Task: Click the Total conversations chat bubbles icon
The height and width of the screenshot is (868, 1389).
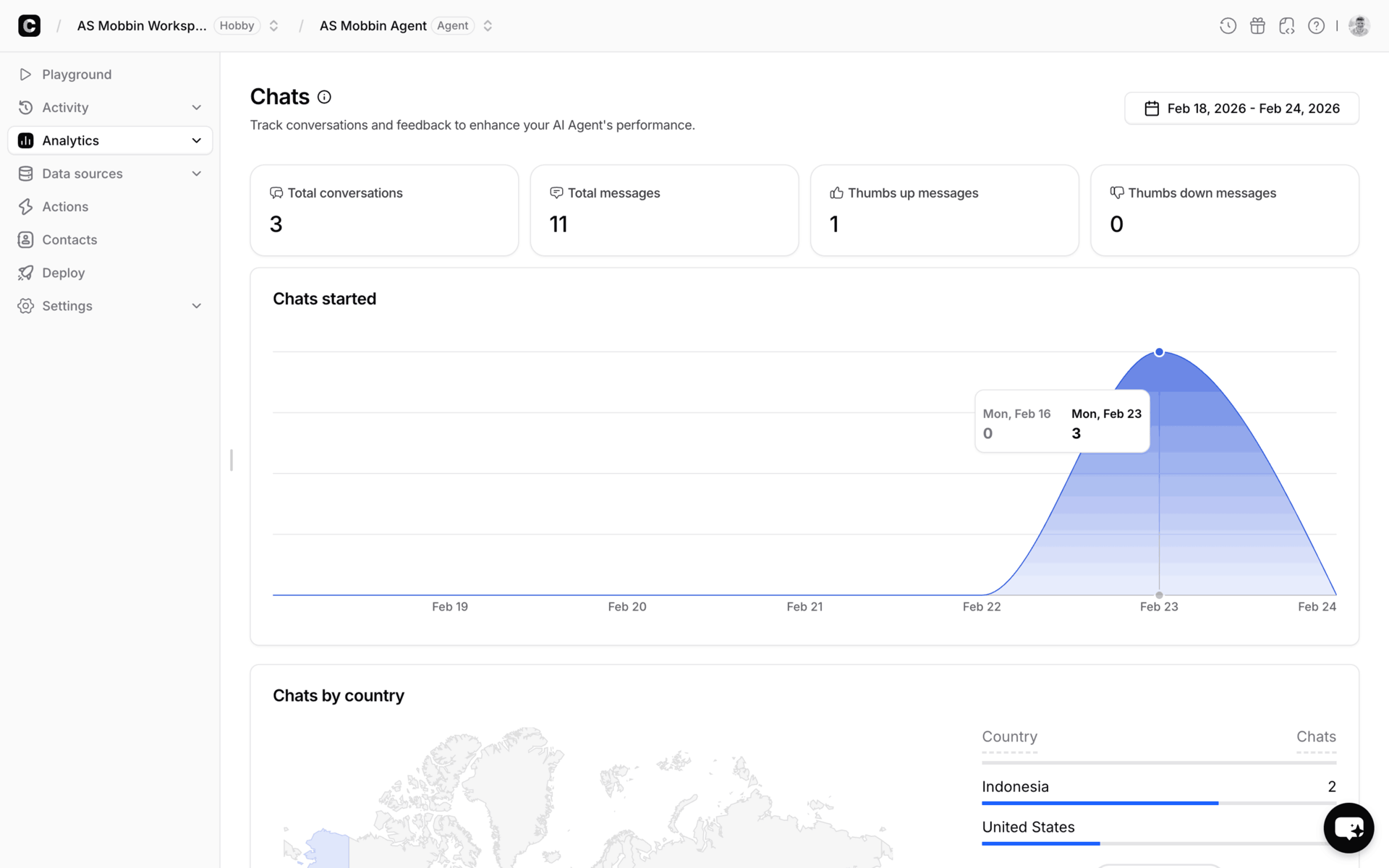Action: [x=276, y=193]
